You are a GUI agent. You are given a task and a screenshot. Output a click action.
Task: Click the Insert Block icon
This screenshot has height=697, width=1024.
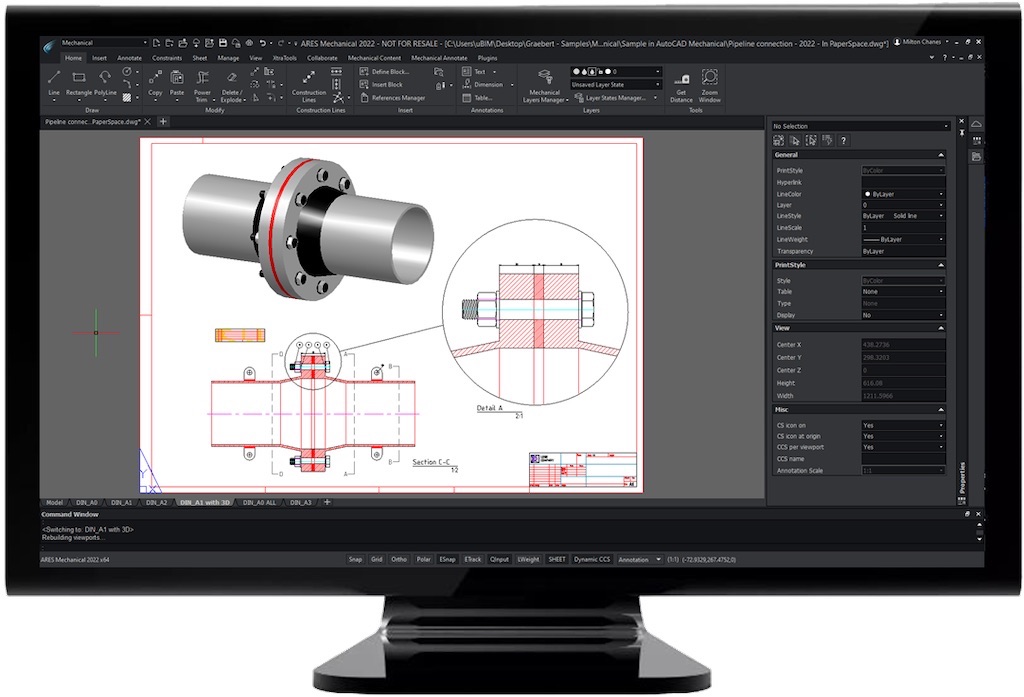pos(364,84)
